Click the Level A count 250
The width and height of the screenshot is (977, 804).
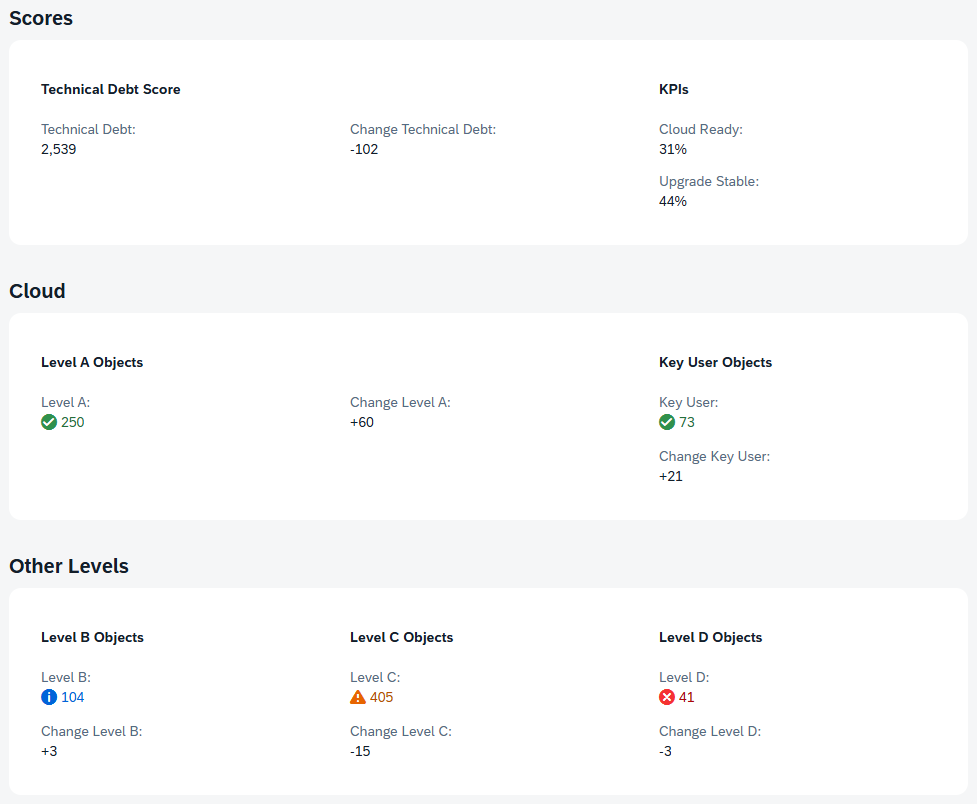(72, 423)
